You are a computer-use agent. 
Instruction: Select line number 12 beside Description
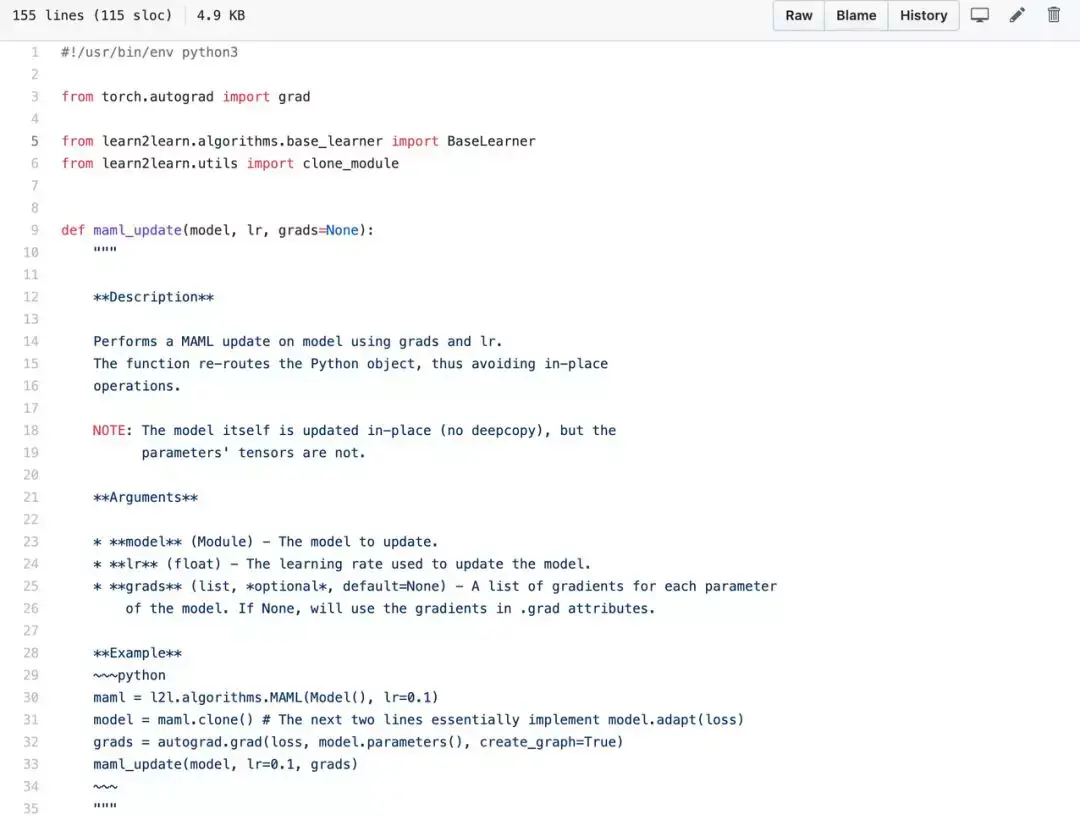[31, 296]
